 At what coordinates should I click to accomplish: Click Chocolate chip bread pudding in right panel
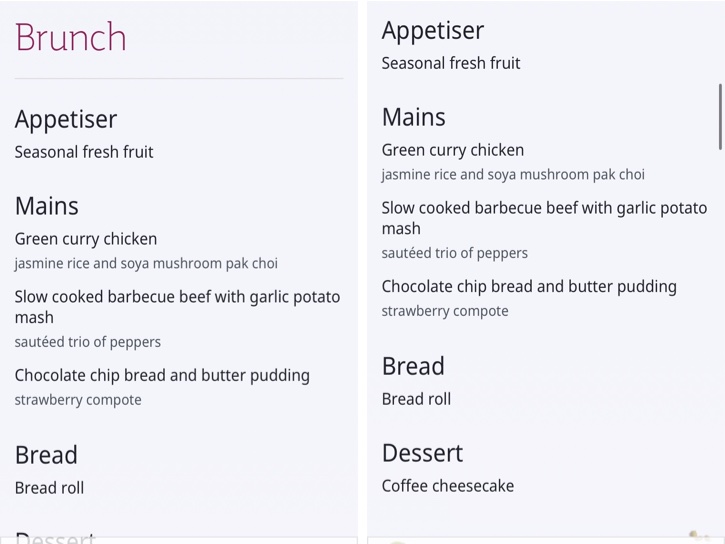click(529, 287)
